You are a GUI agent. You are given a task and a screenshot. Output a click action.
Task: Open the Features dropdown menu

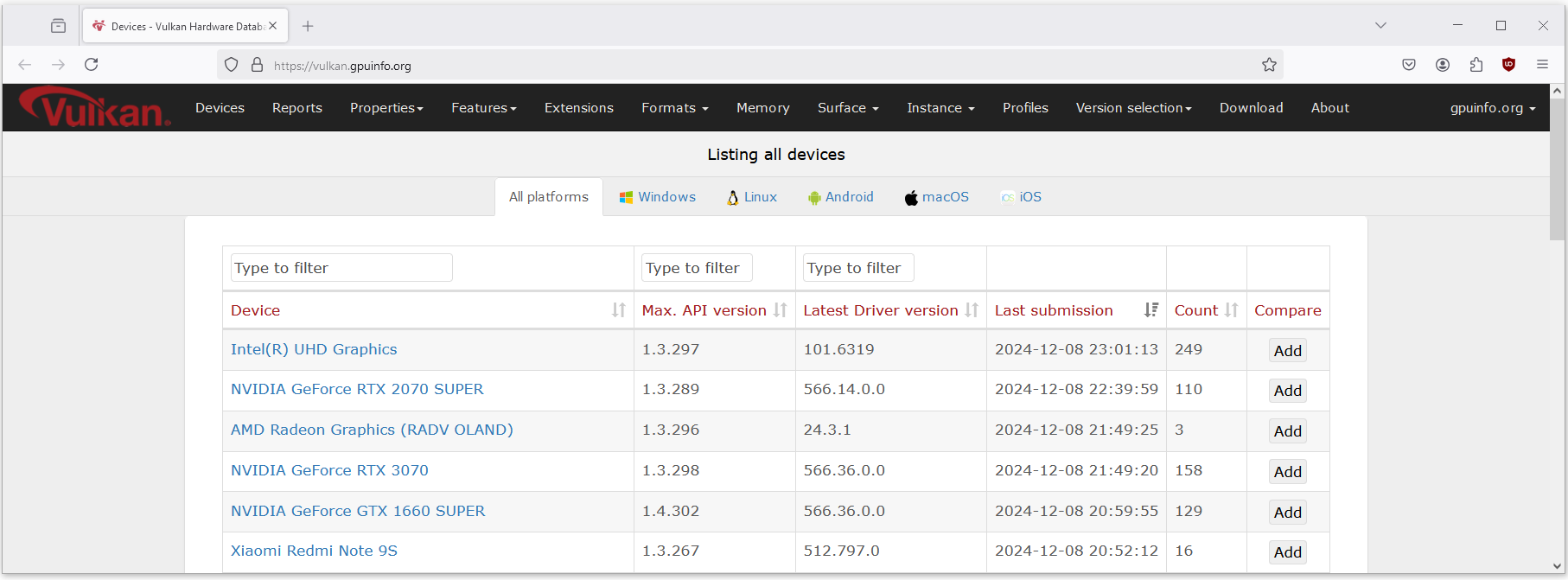(x=484, y=108)
